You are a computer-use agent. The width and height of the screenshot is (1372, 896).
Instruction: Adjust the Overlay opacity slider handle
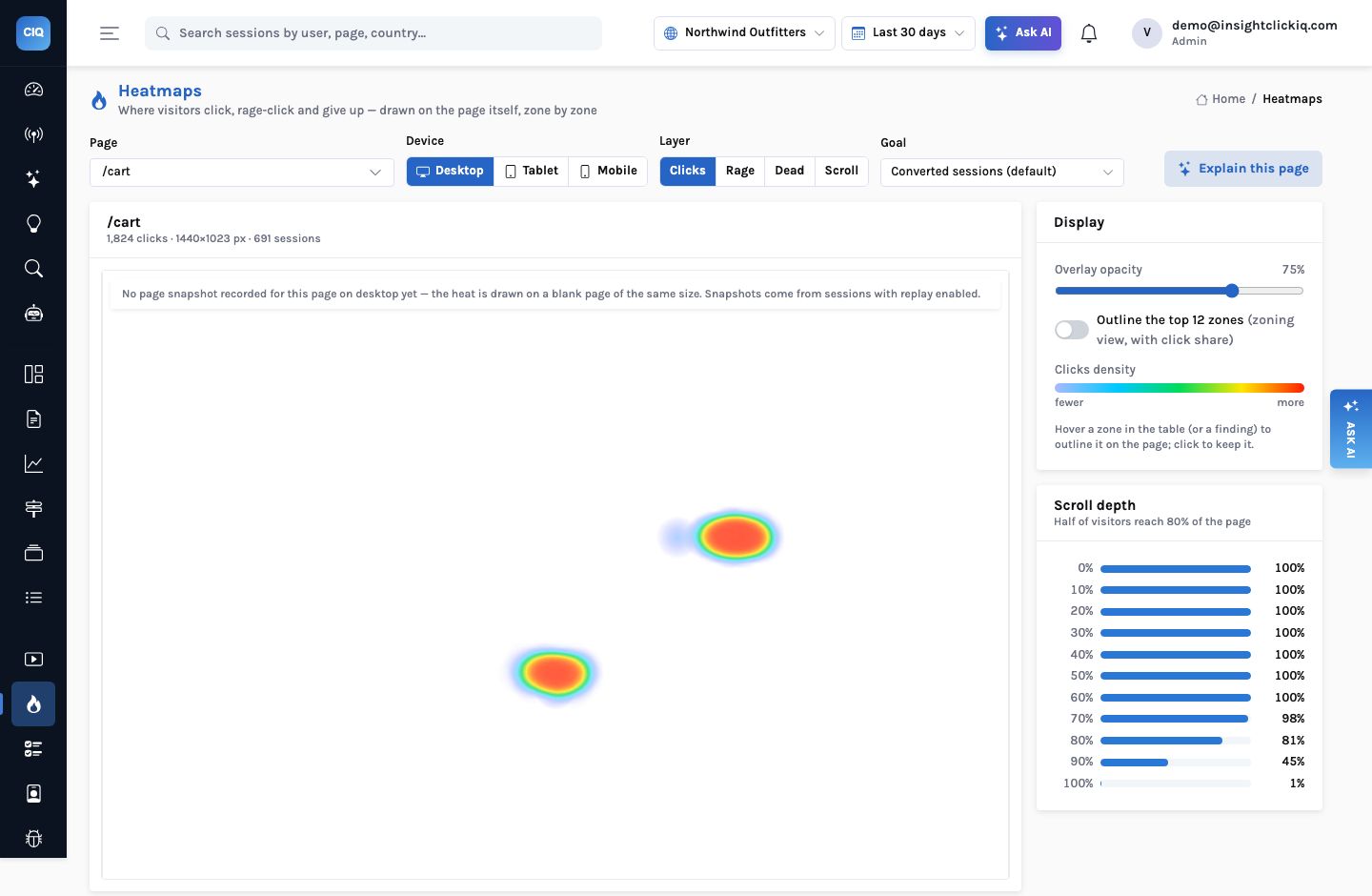pyautogui.click(x=1232, y=291)
